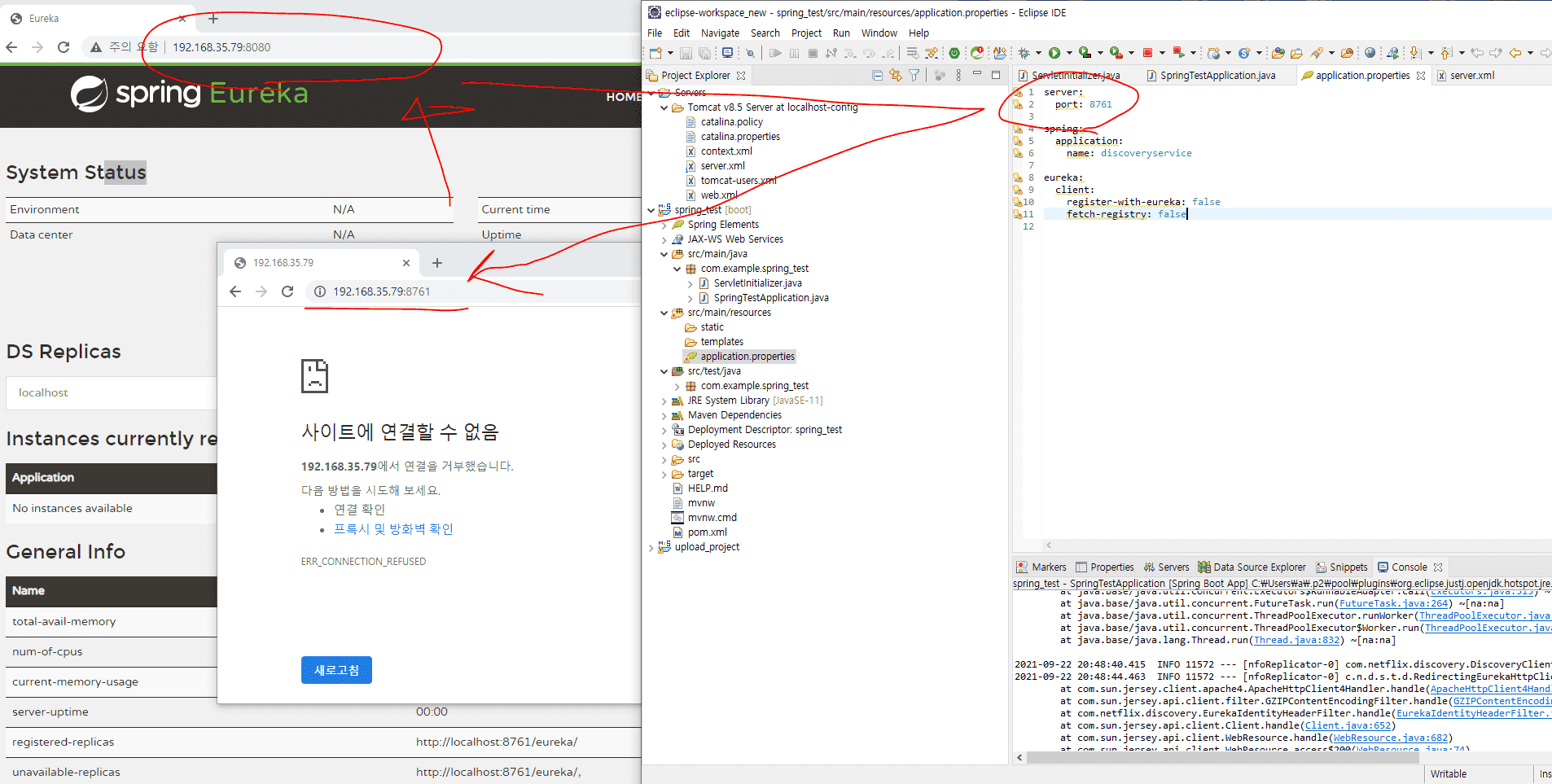Viewport: 1552px width, 784px height.
Task: Expand the upload_project tree node
Action: [651, 547]
